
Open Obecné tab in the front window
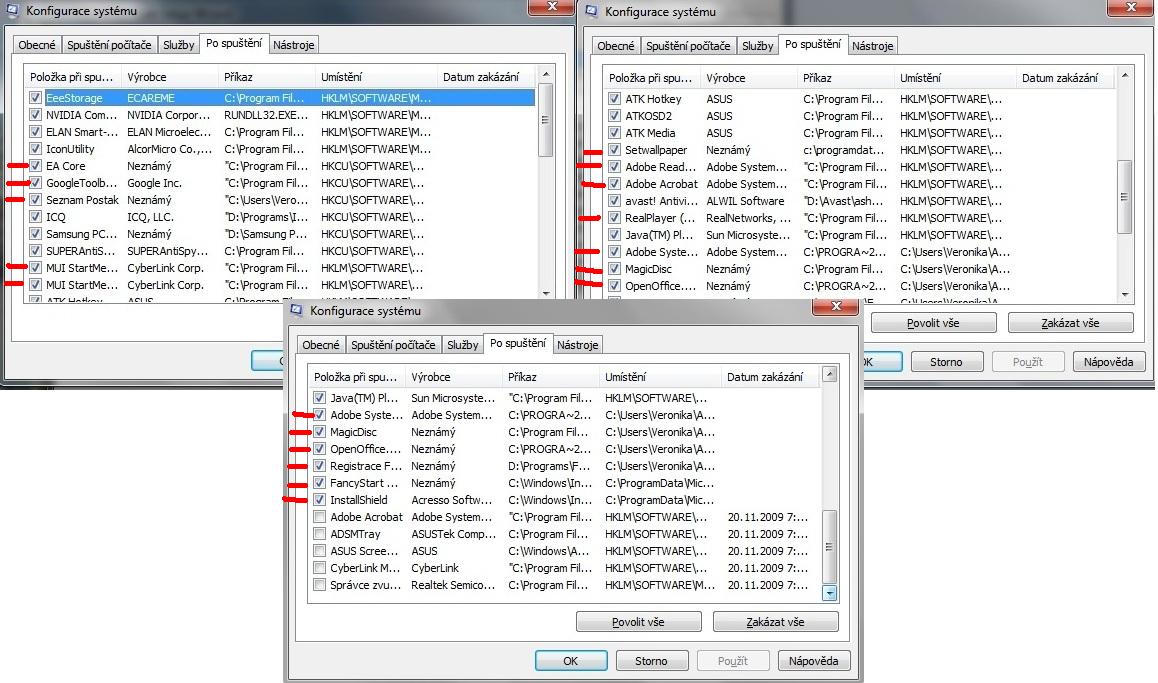[x=321, y=345]
